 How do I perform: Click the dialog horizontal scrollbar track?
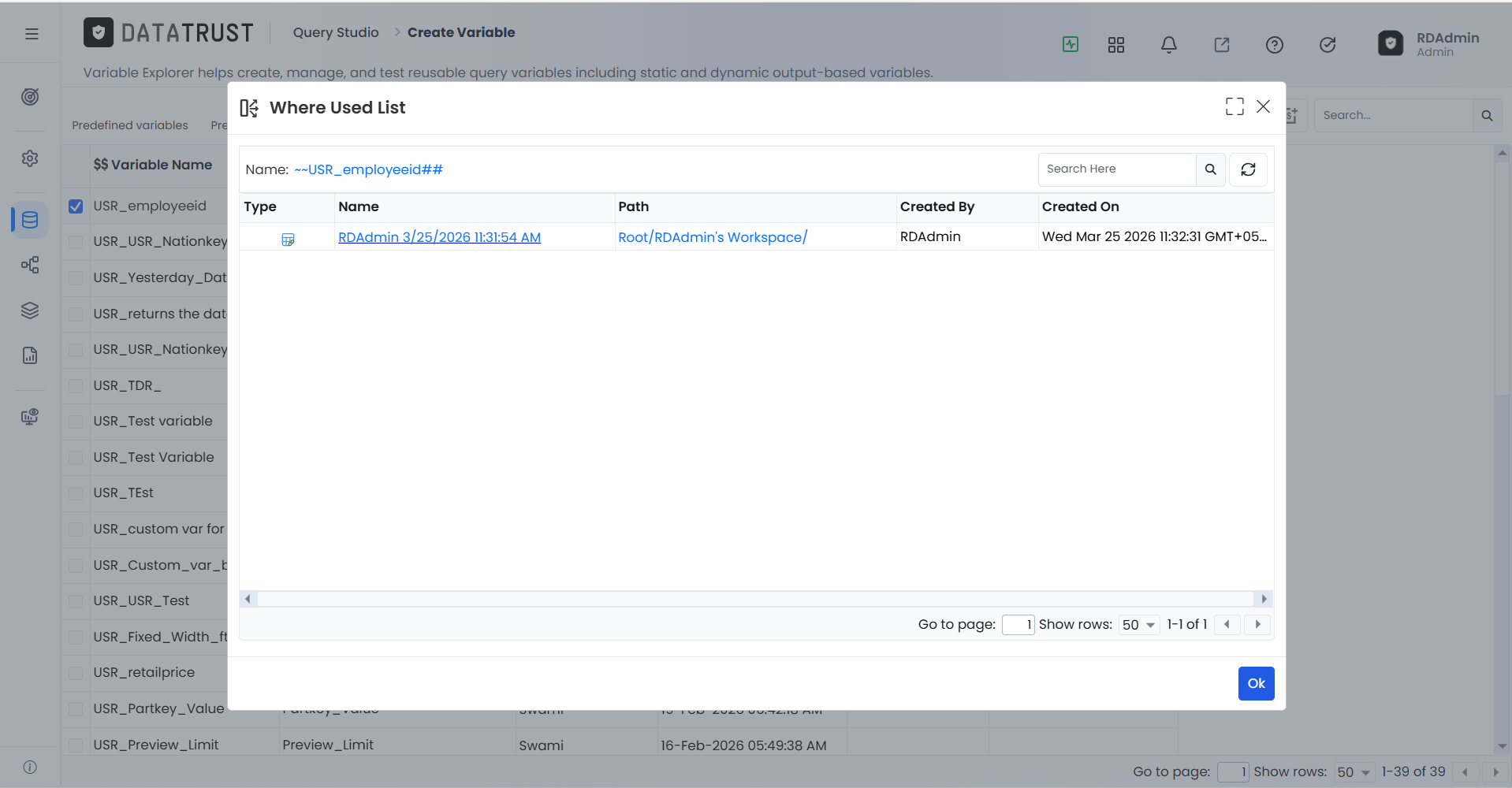click(755, 599)
